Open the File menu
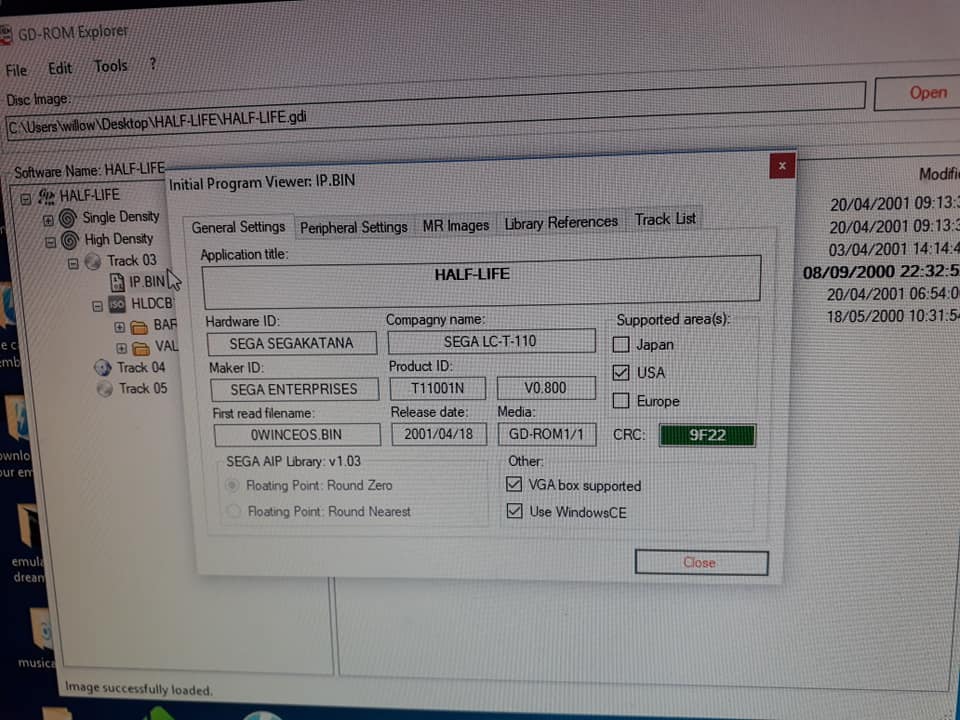This screenshot has height=720, width=960. [16, 70]
